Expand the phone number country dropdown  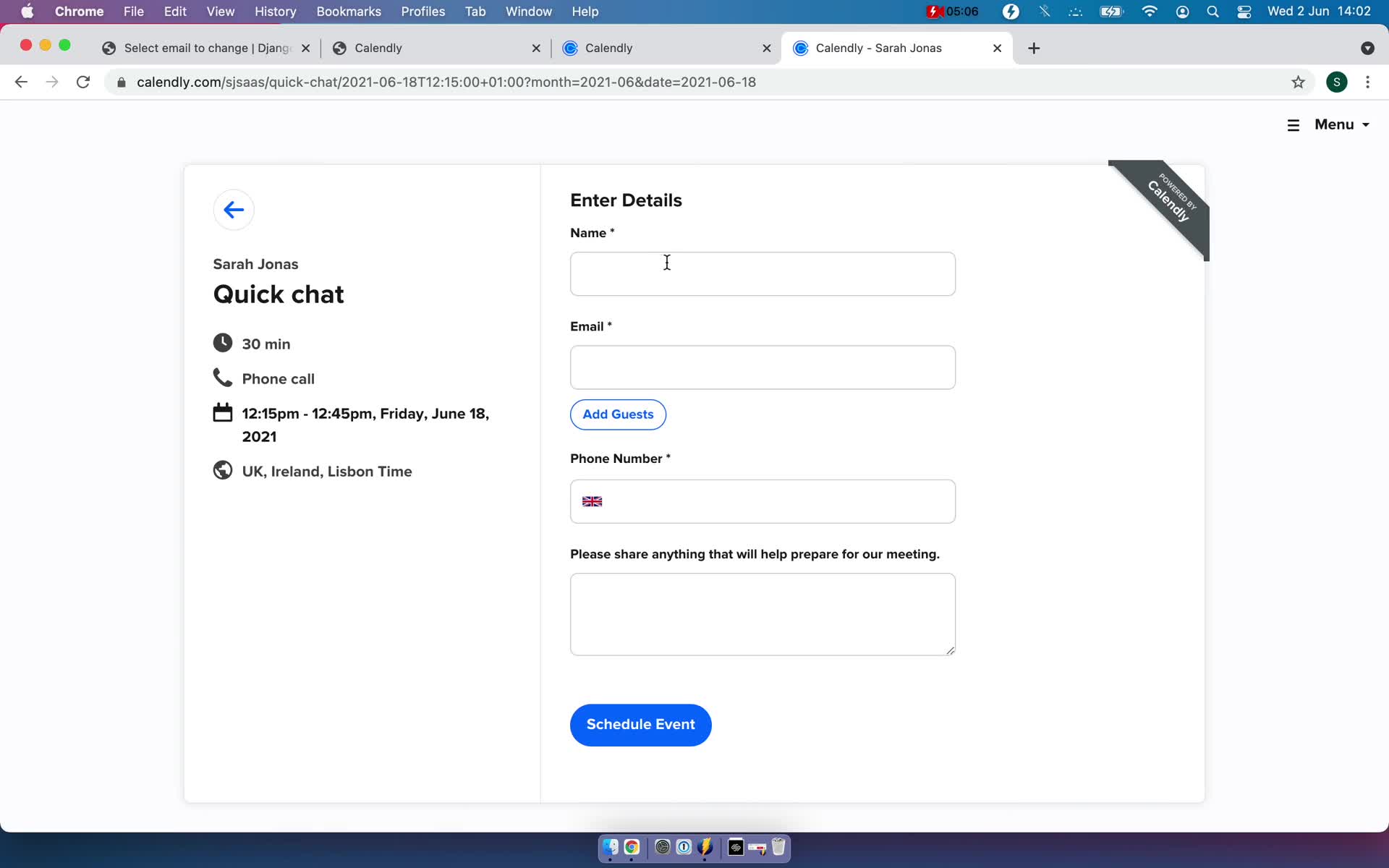(x=592, y=500)
